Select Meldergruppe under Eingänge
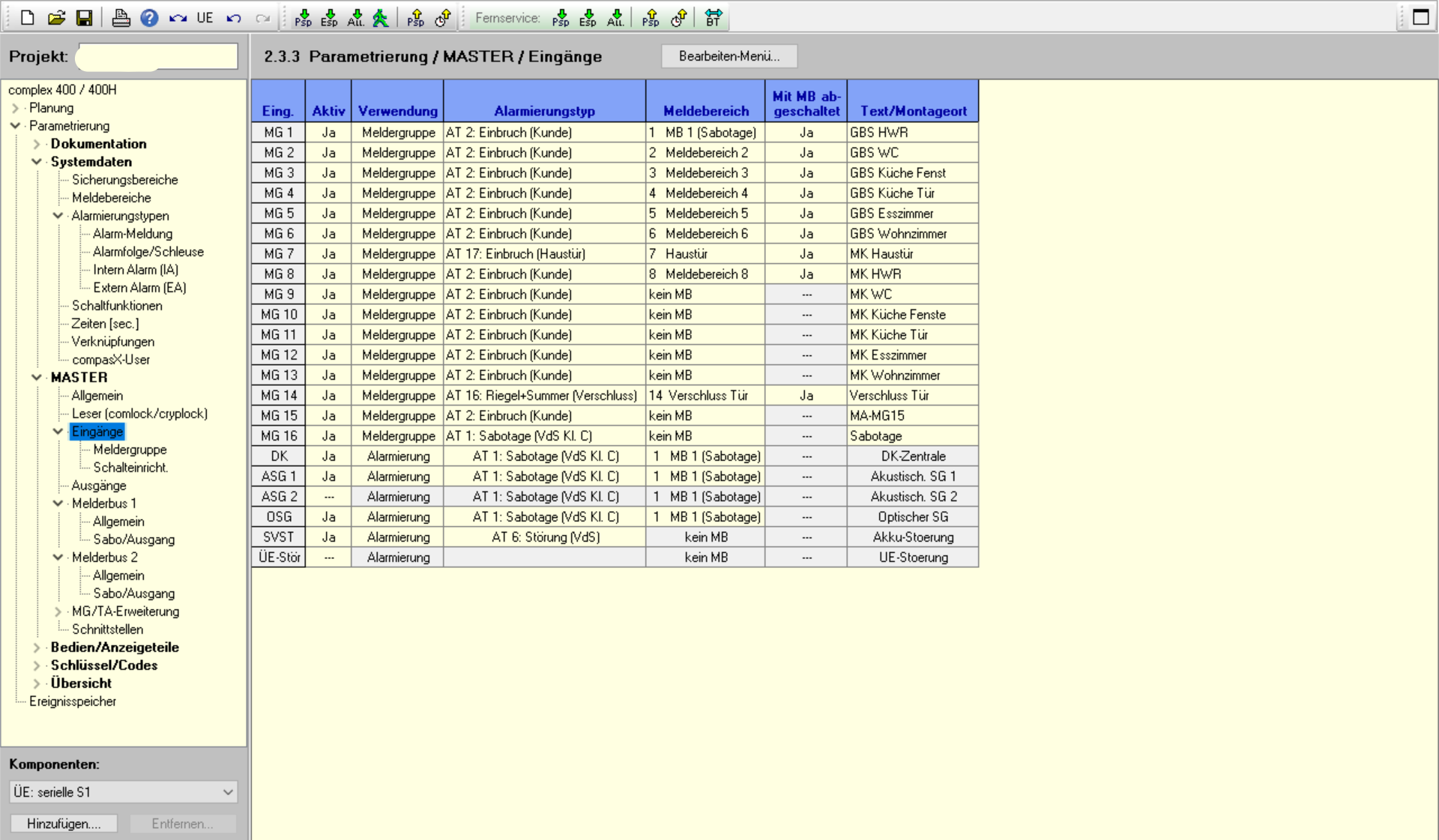Viewport: 1439px width, 840px height. coord(130,450)
